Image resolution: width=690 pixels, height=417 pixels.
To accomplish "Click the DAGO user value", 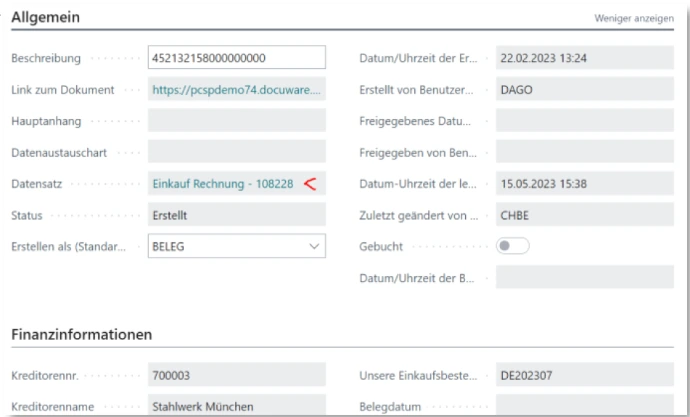I will pyautogui.click(x=585, y=89).
